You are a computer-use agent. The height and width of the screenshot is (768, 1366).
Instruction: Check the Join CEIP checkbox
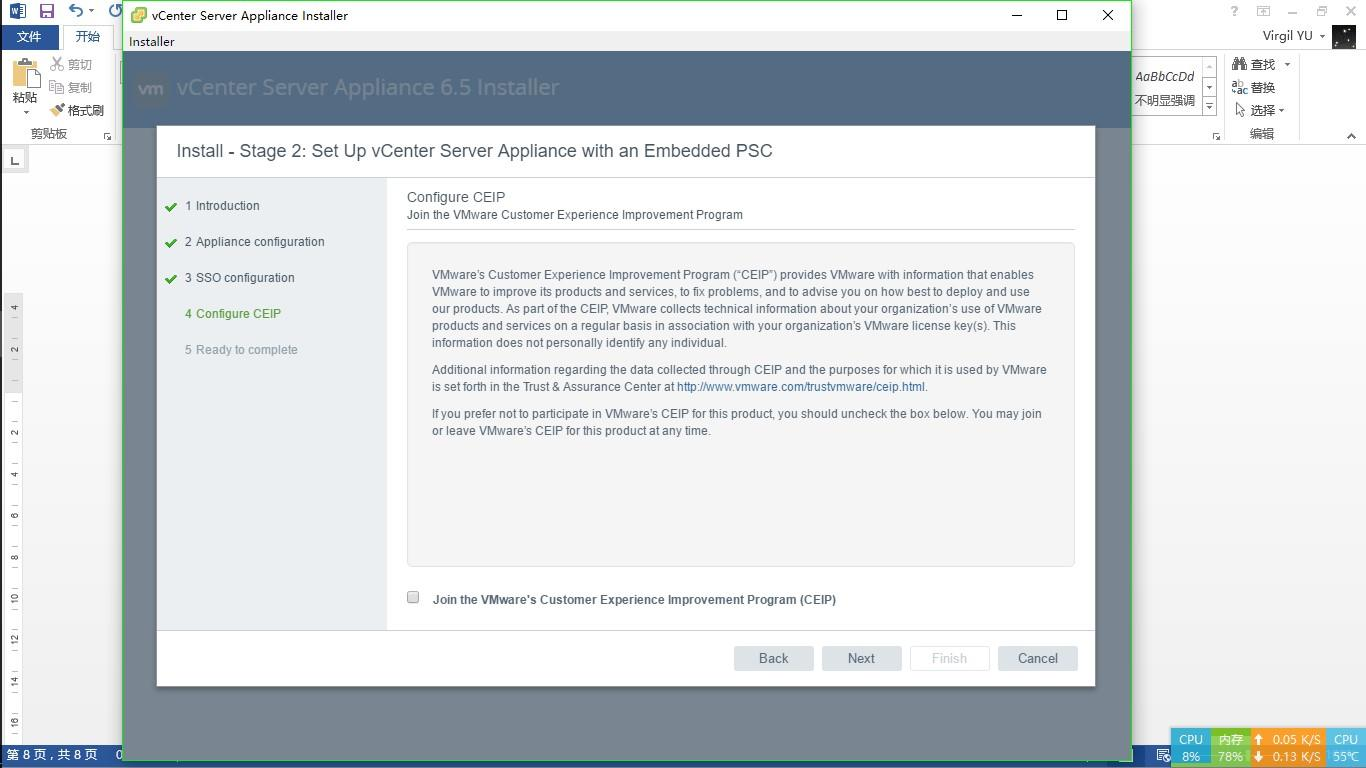tap(413, 597)
